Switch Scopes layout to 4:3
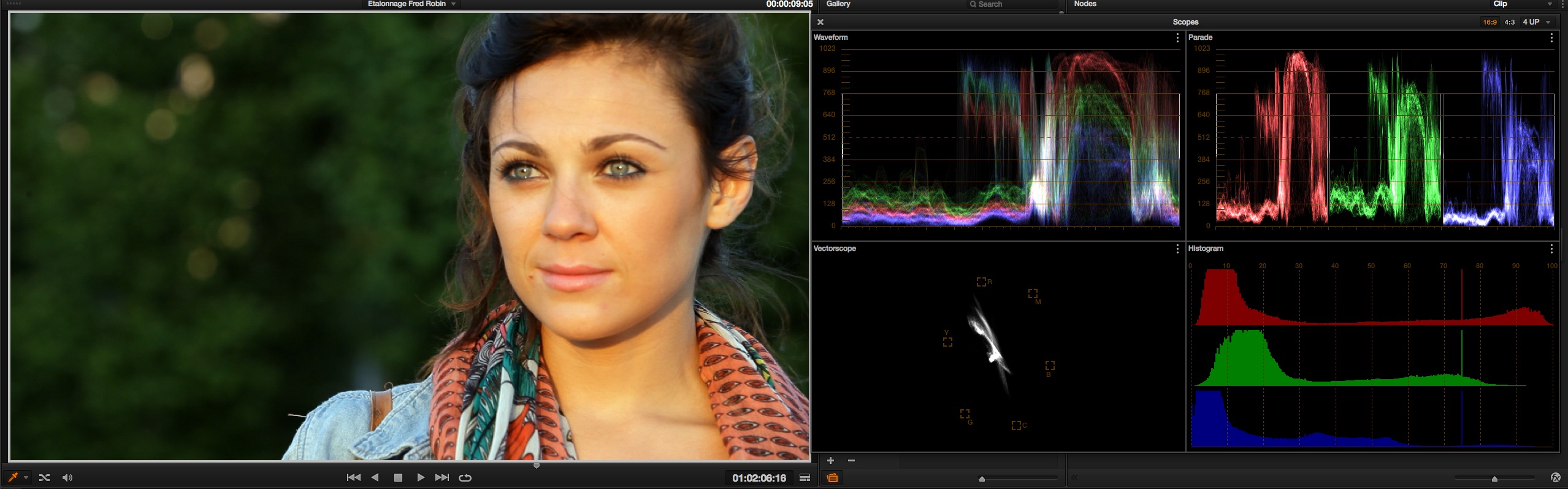This screenshot has width=1568, height=489. (x=1509, y=22)
